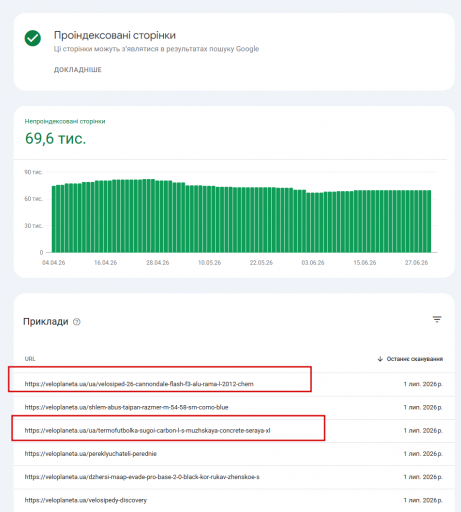The height and width of the screenshot is (512, 461).
Task: Click the Проіндексовані сторінки heading
Action: pyautogui.click(x=115, y=35)
